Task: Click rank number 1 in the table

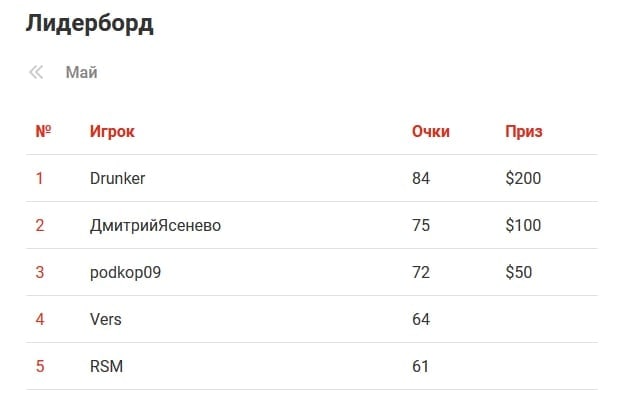Action: 40,178
